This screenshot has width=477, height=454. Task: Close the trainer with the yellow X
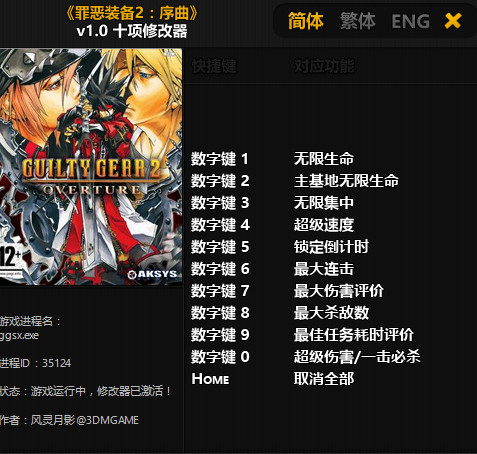pos(453,21)
